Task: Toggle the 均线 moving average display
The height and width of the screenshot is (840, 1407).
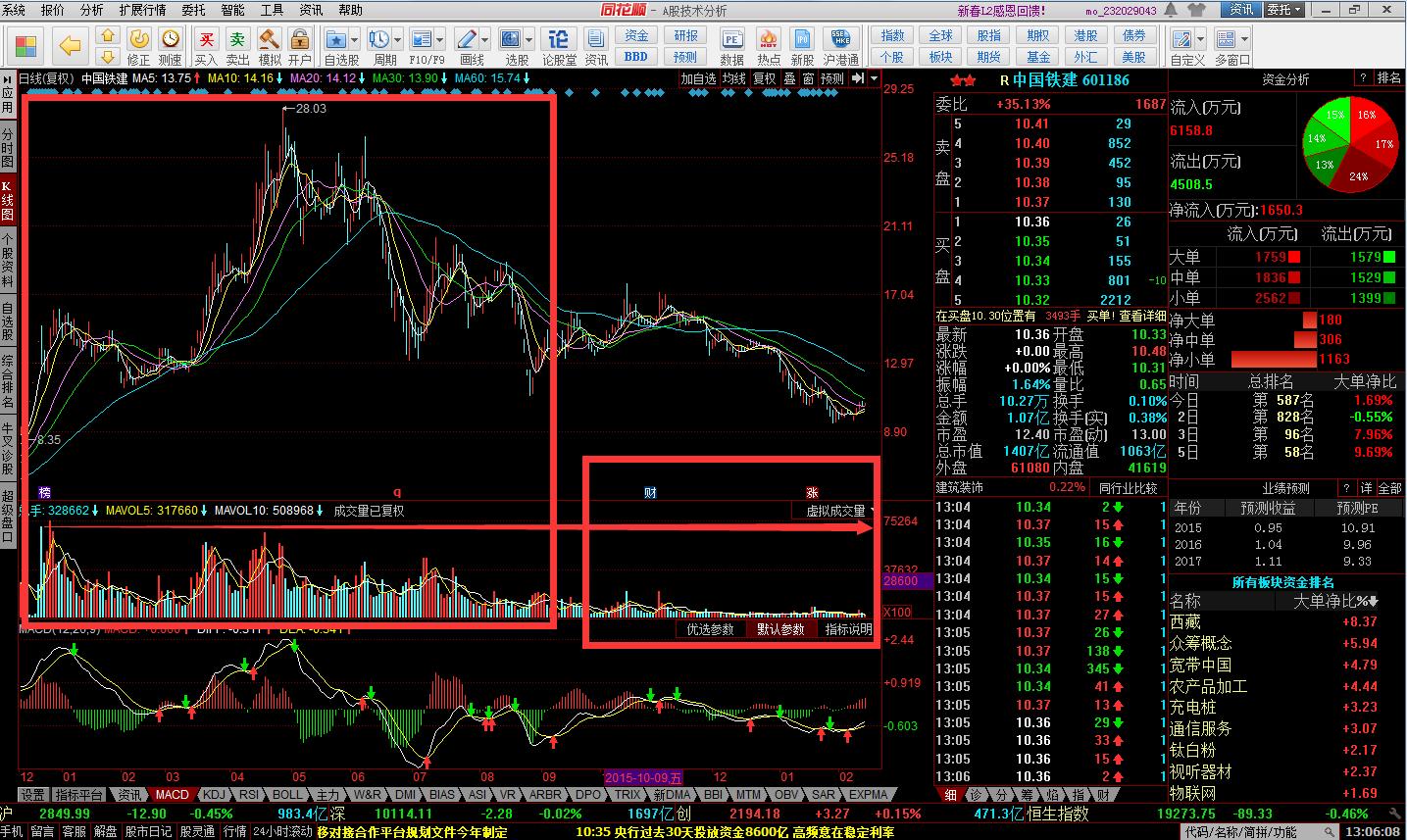Action: pos(733,78)
